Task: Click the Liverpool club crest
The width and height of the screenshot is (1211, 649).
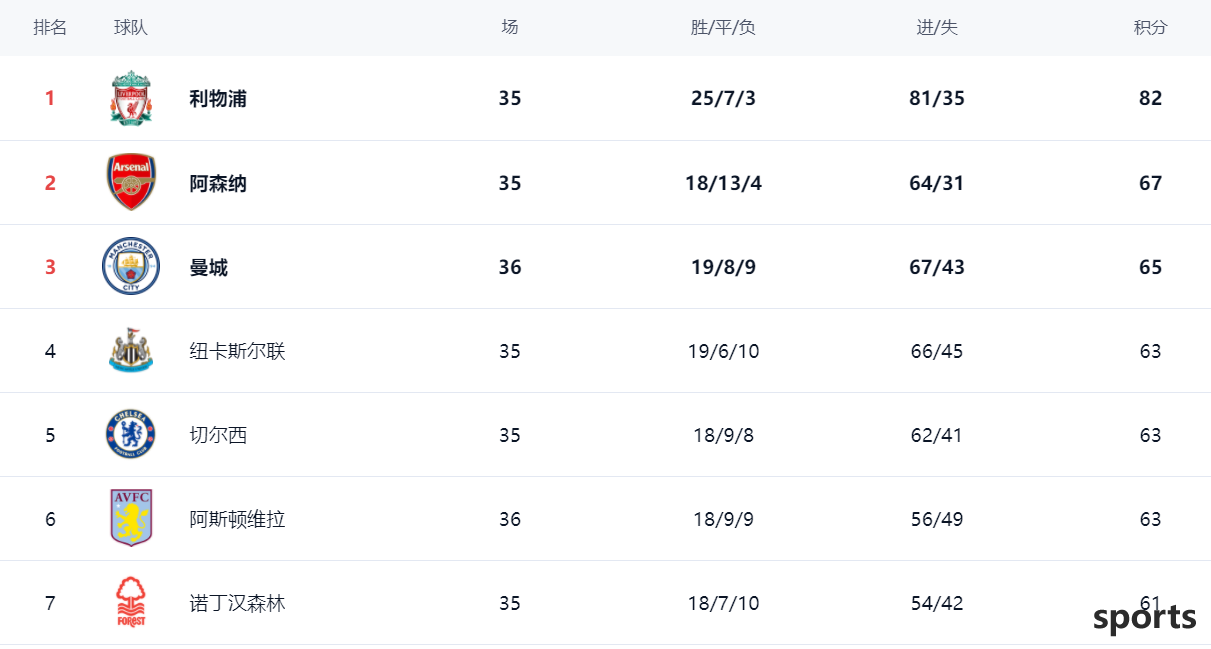Action: coord(131,98)
